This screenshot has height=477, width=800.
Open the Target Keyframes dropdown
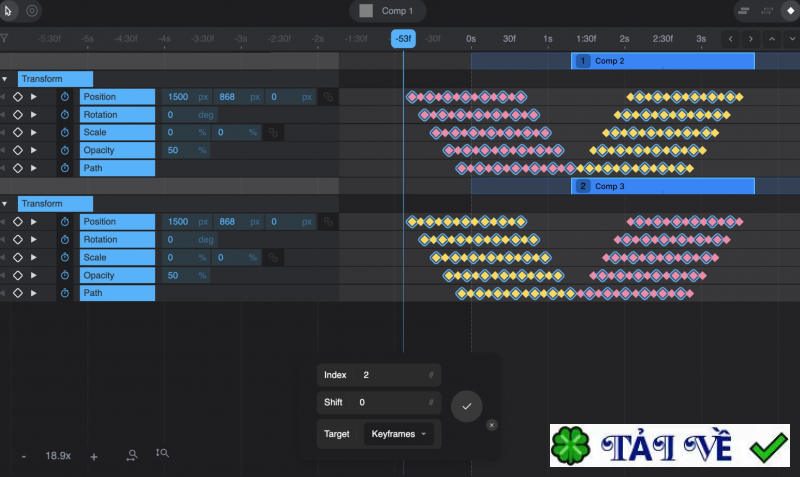(x=399, y=434)
